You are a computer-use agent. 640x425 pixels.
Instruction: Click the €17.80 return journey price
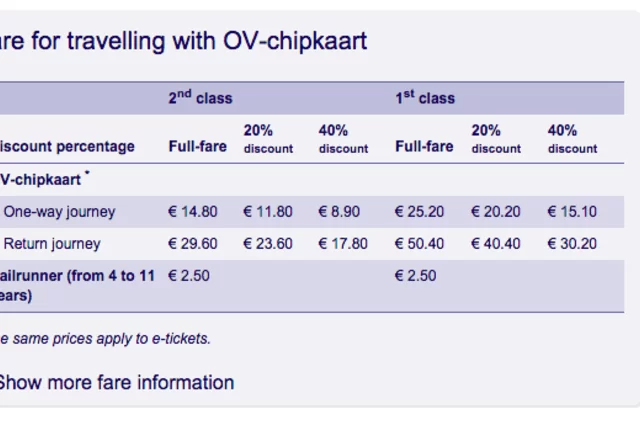[x=343, y=244]
